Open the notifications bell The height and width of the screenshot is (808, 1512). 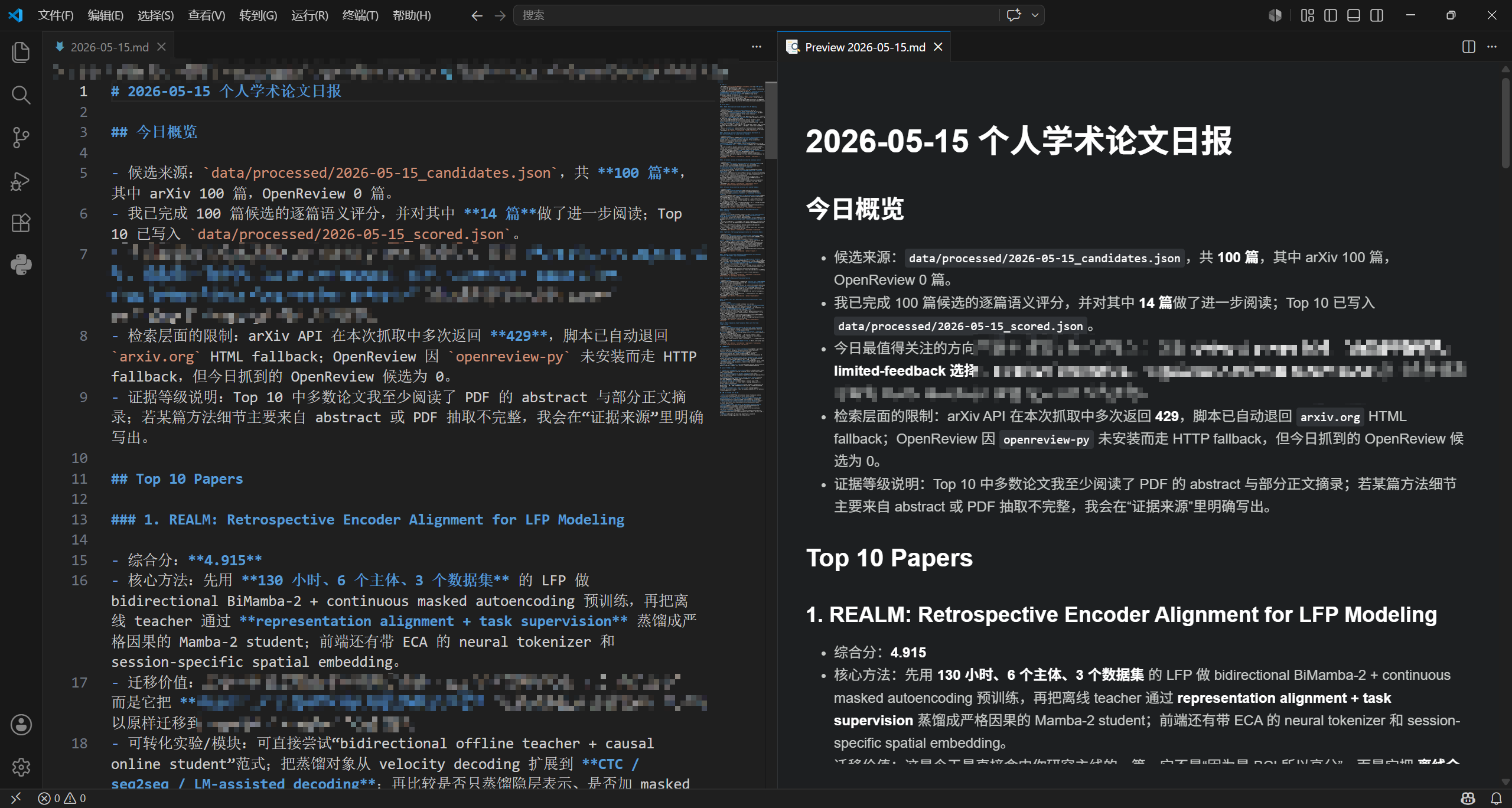click(x=1496, y=798)
